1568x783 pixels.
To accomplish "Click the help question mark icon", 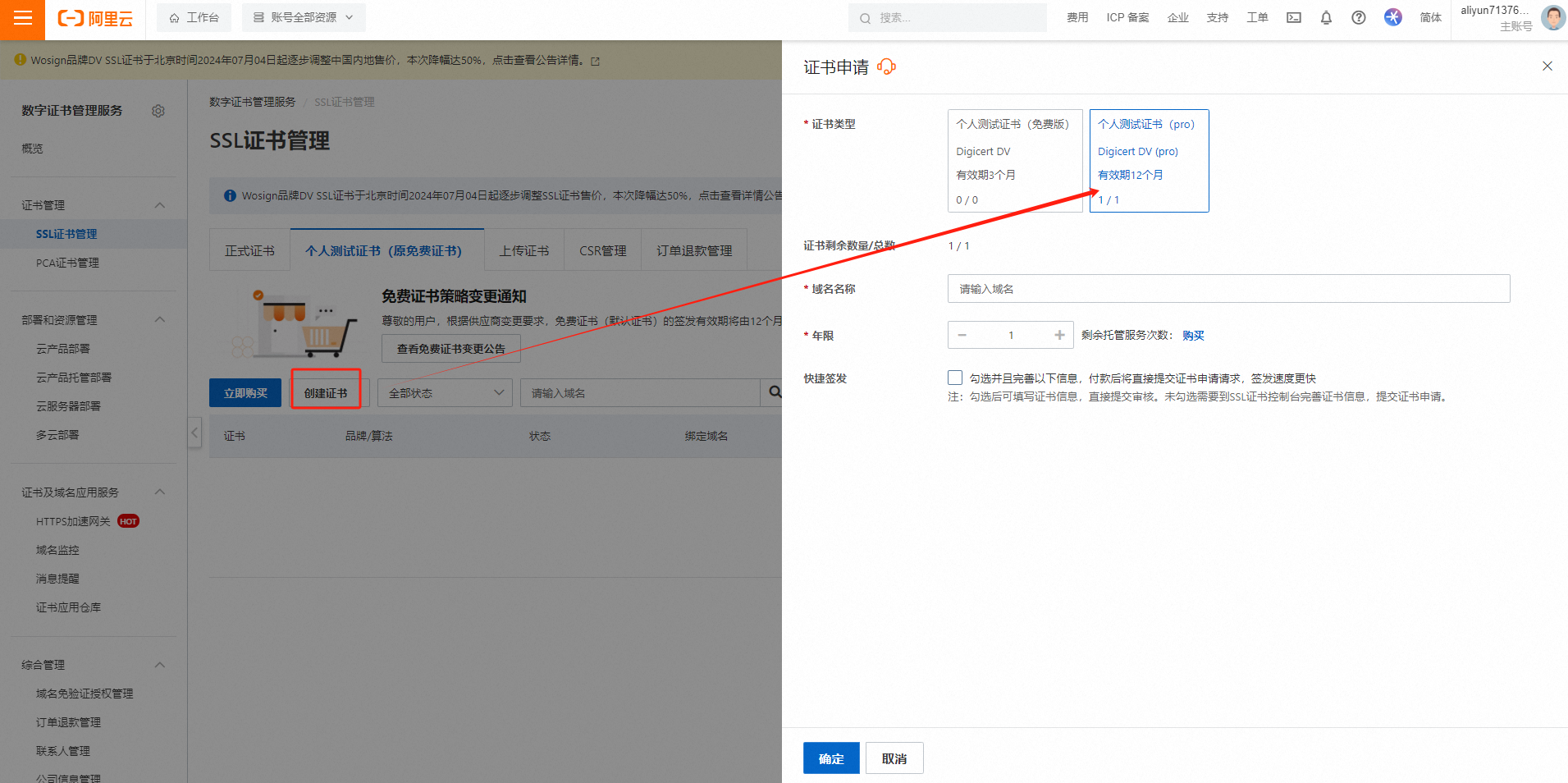I will [x=1359, y=18].
